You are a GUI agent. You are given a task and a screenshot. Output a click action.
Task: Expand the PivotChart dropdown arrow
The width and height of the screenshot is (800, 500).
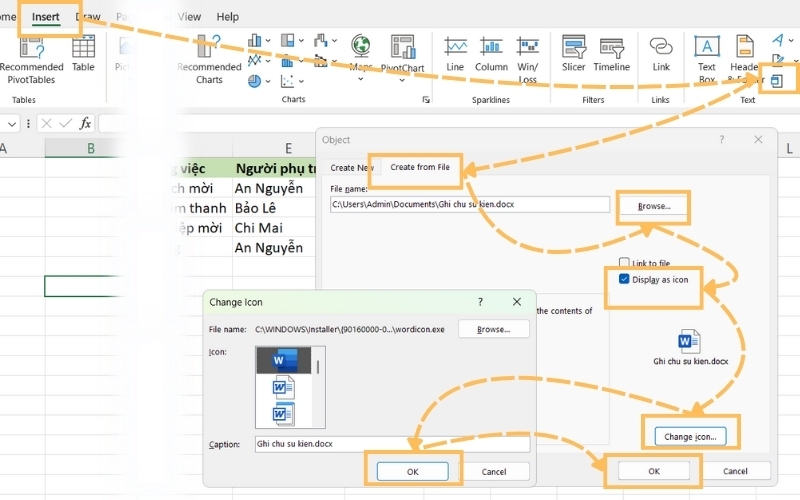[402, 79]
